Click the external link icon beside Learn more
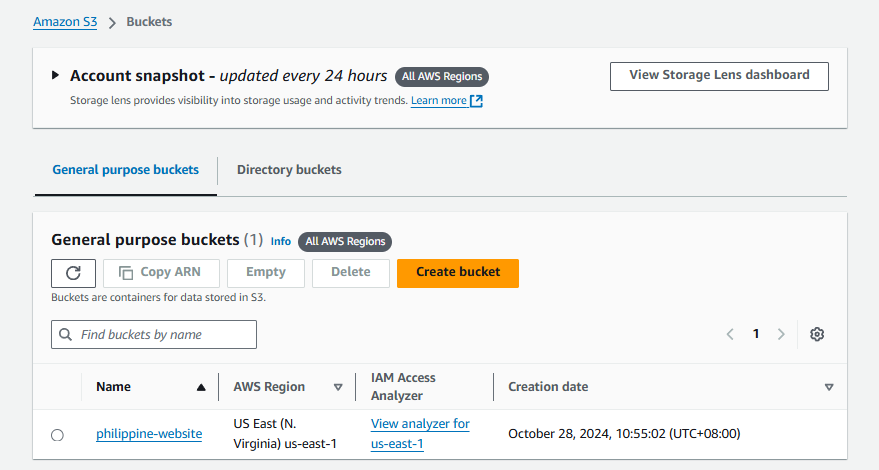The image size is (879, 470). (x=477, y=101)
